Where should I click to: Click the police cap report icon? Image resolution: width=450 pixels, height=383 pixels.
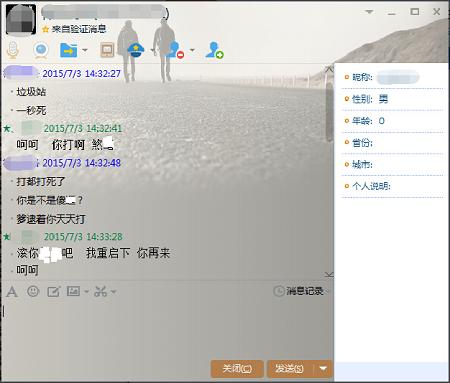[136, 50]
